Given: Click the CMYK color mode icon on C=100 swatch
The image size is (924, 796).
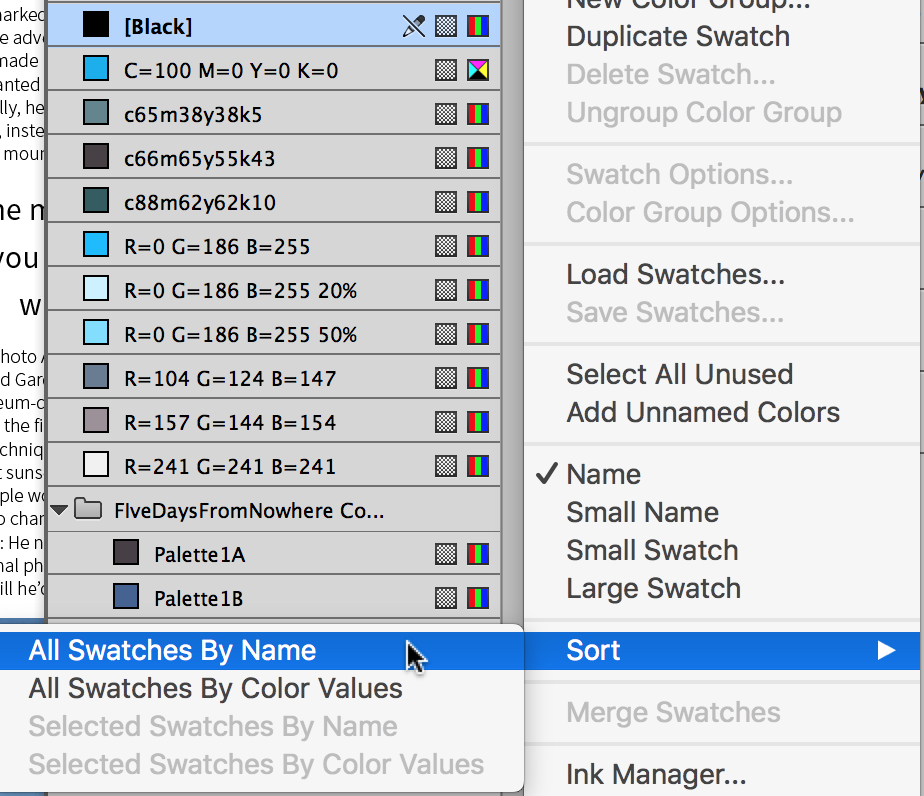Looking at the screenshot, I should (x=478, y=70).
